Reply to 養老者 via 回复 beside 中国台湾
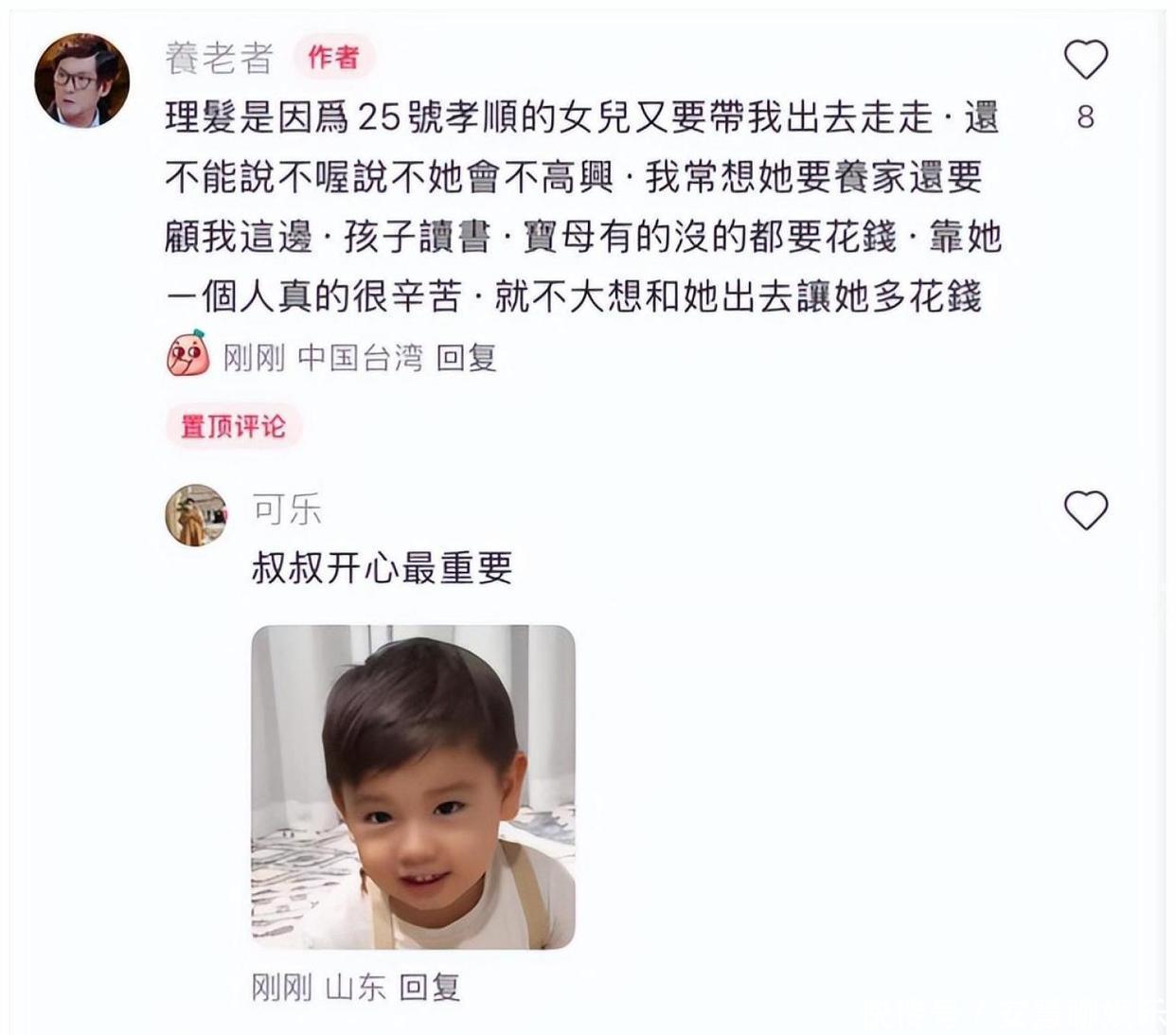The width and height of the screenshot is (1176, 1035). pos(466,357)
